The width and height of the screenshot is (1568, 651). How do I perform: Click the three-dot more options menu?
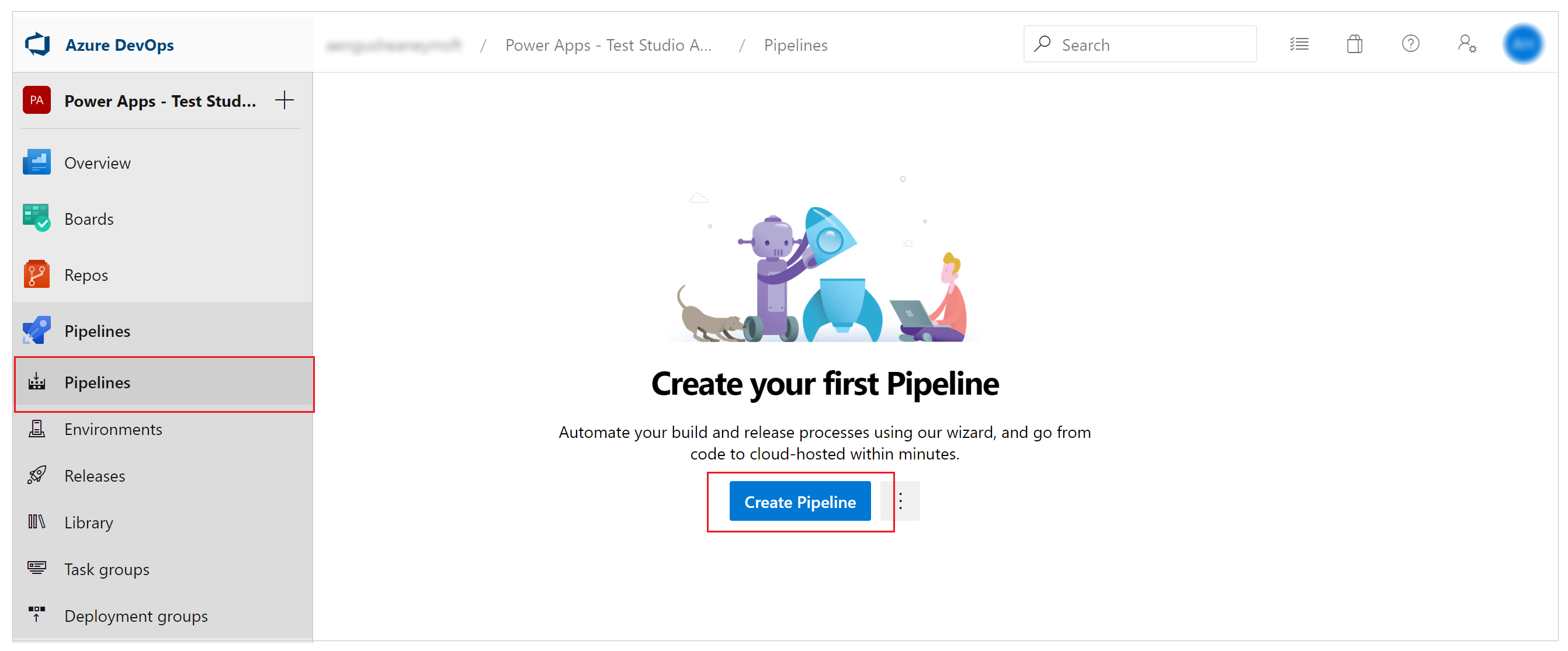pyautogui.click(x=901, y=500)
